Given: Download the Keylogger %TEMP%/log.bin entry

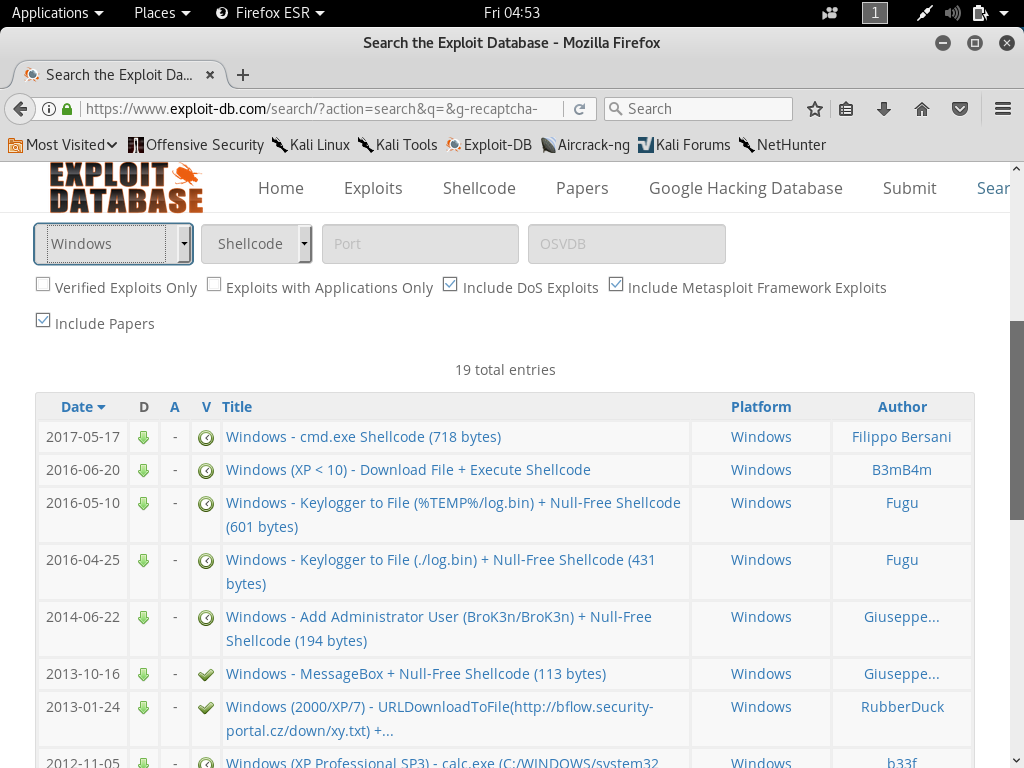Looking at the screenshot, I should click(144, 504).
